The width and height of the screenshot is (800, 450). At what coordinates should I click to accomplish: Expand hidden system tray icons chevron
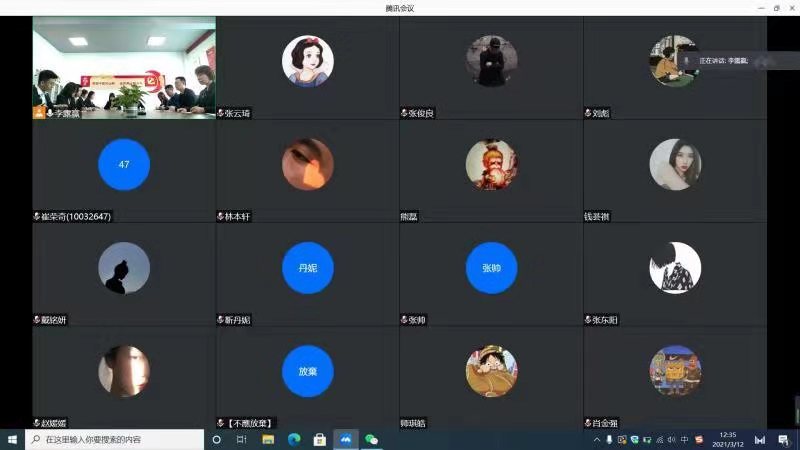pyautogui.click(x=597, y=439)
